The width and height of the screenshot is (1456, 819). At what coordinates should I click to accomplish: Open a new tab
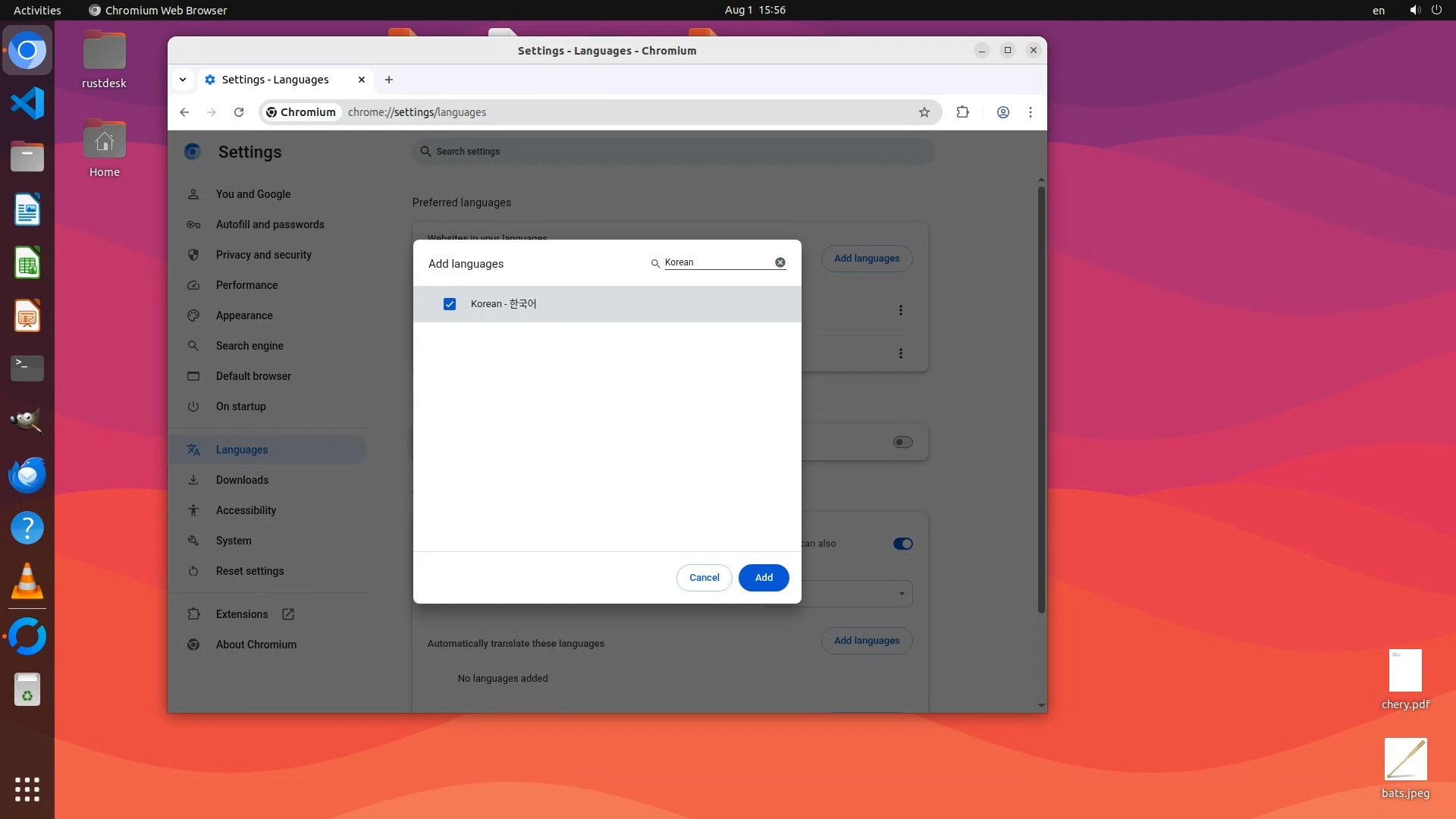[389, 80]
